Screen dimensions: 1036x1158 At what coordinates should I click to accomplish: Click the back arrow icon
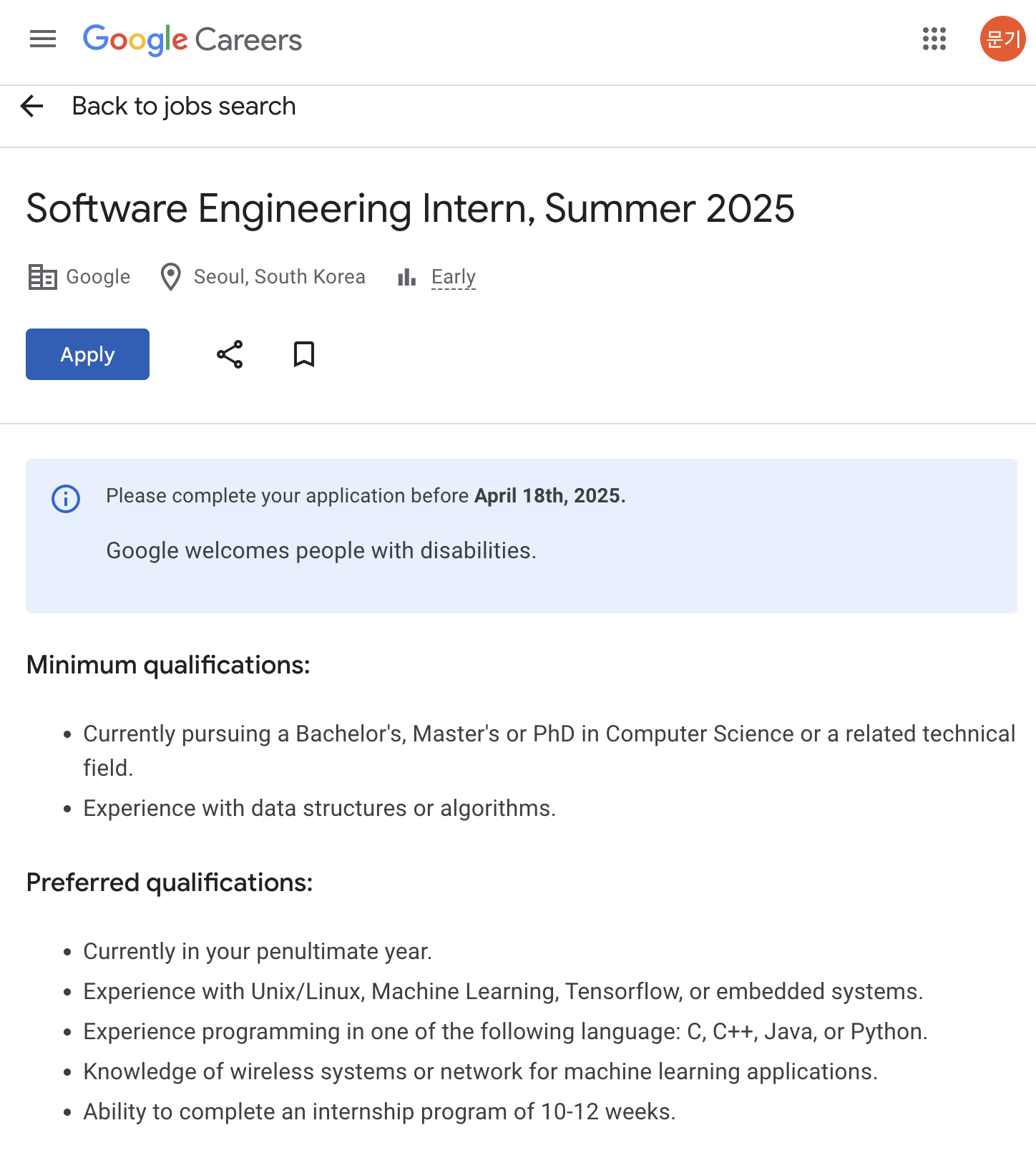tap(32, 106)
